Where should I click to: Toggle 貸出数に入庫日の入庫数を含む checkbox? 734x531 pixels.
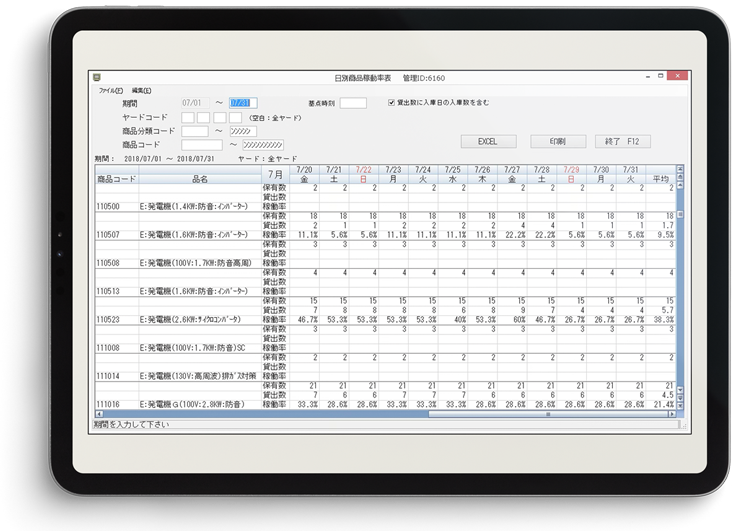(391, 103)
